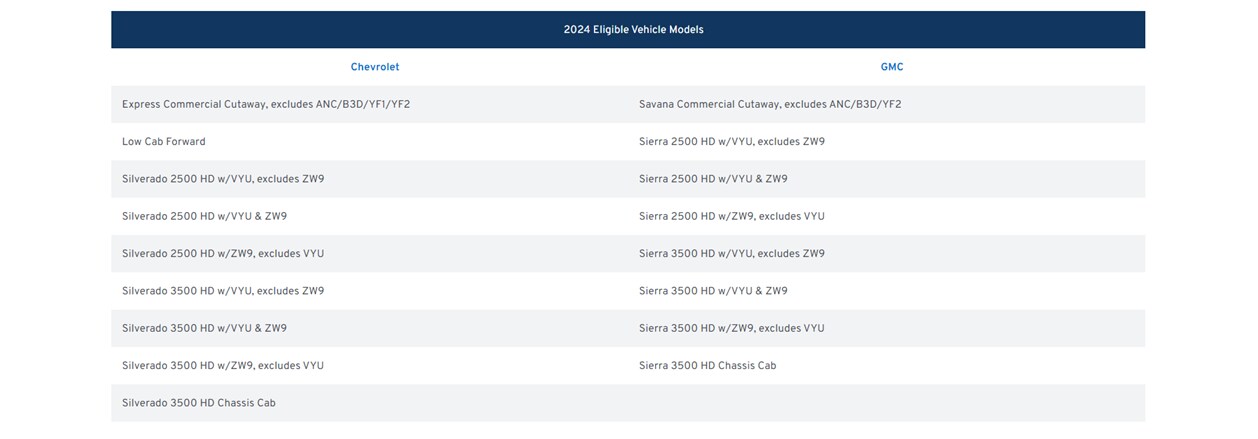Viewport: 1258px width, 439px height.
Task: Click Sierra 3500 HD w/ZW9, excludes VYU
Action: [x=732, y=328]
